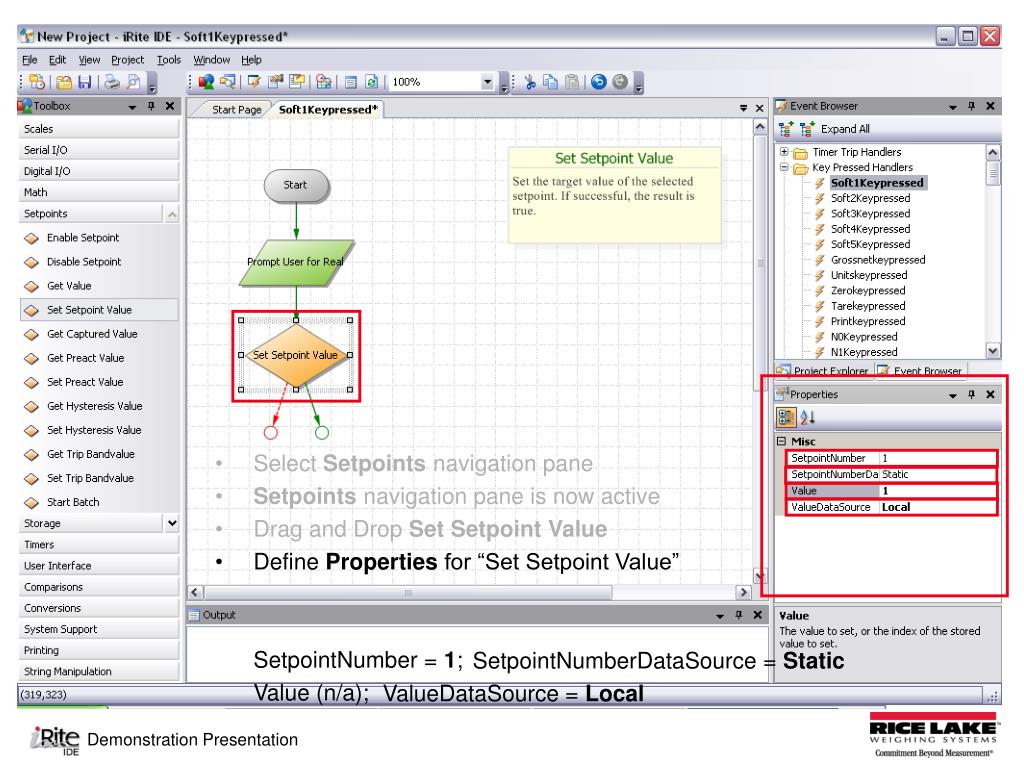
Task: Pin the Event Browser panel
Action: click(971, 106)
